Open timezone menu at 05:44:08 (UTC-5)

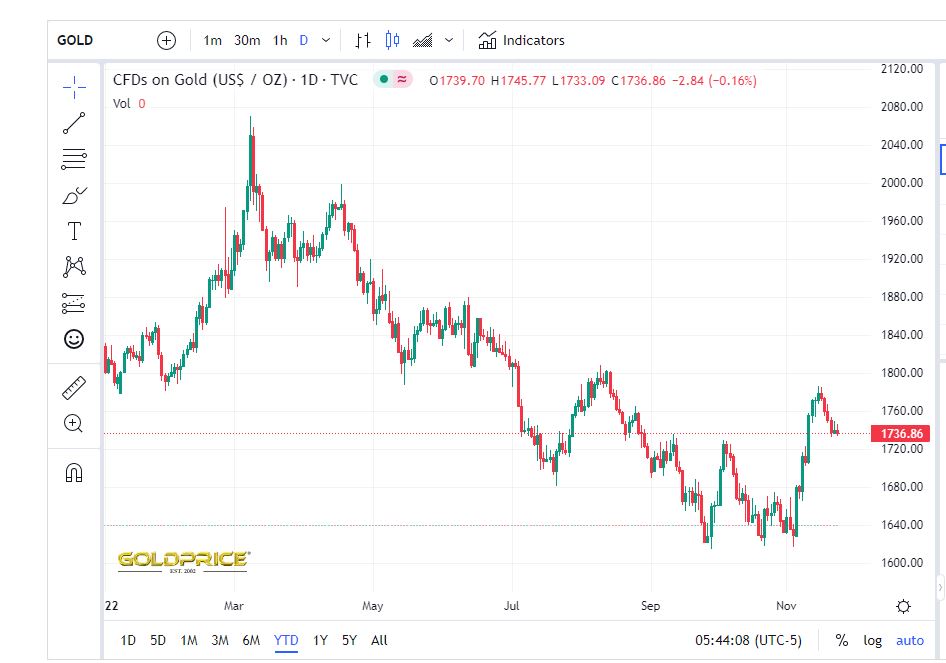click(x=748, y=640)
